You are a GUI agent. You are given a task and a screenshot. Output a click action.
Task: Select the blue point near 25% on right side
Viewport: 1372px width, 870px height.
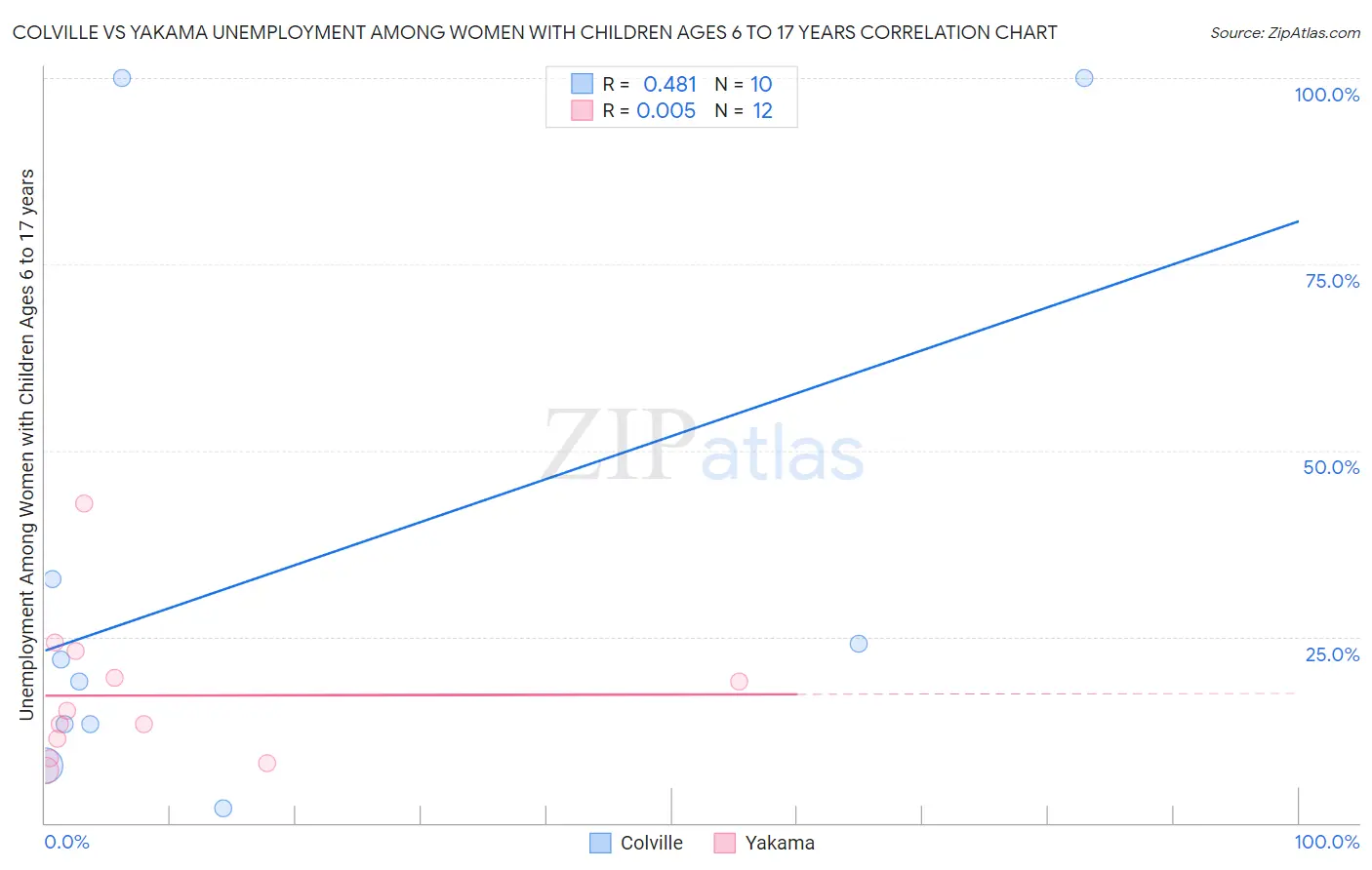click(x=859, y=644)
